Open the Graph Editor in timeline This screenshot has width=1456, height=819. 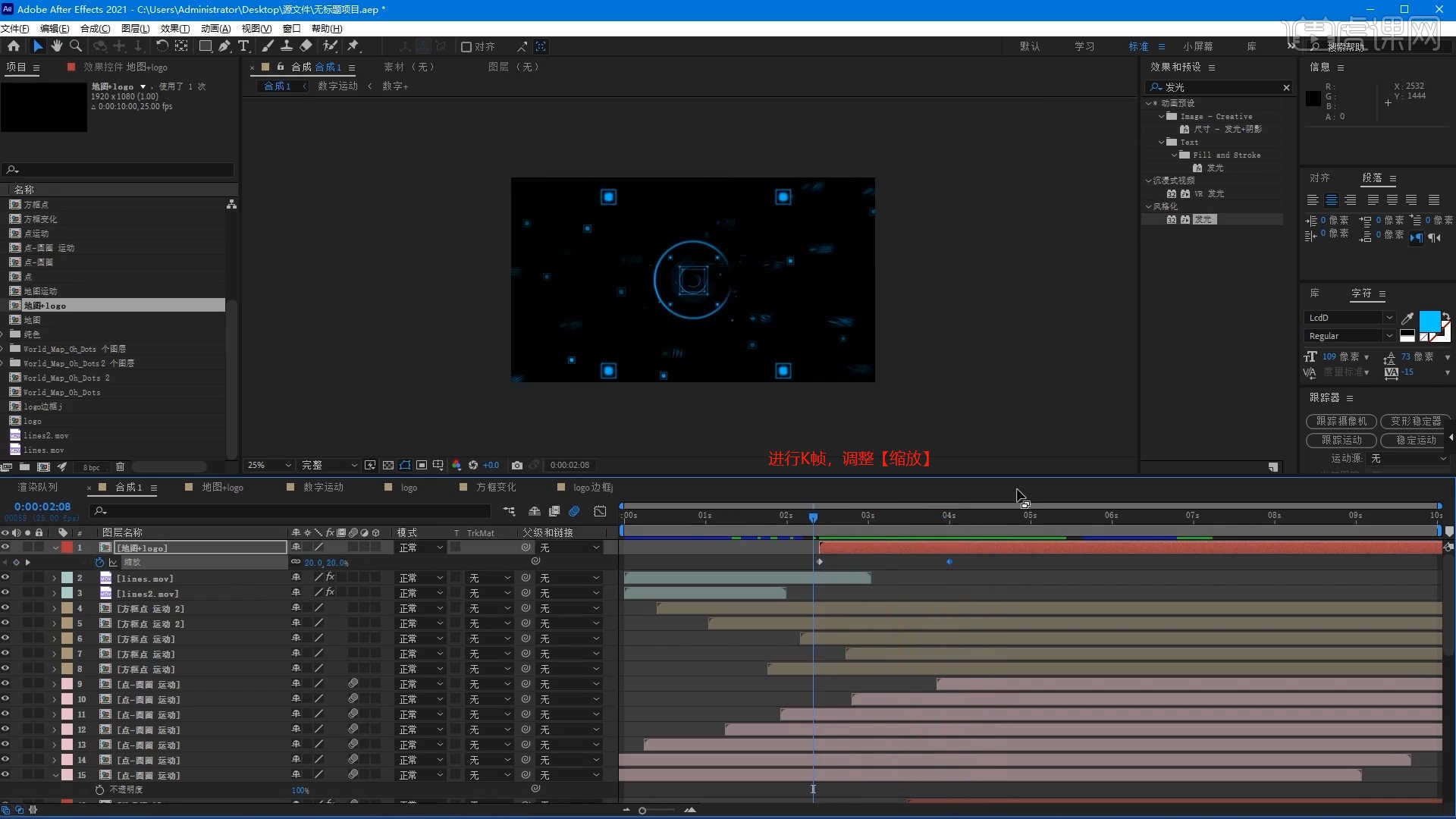[x=600, y=511]
